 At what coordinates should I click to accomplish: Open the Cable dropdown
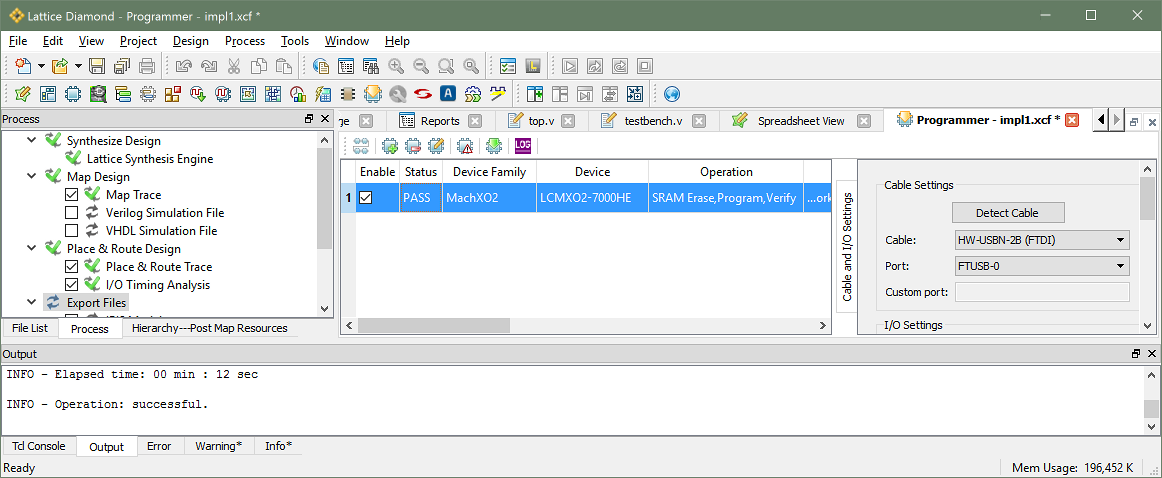tap(1042, 240)
